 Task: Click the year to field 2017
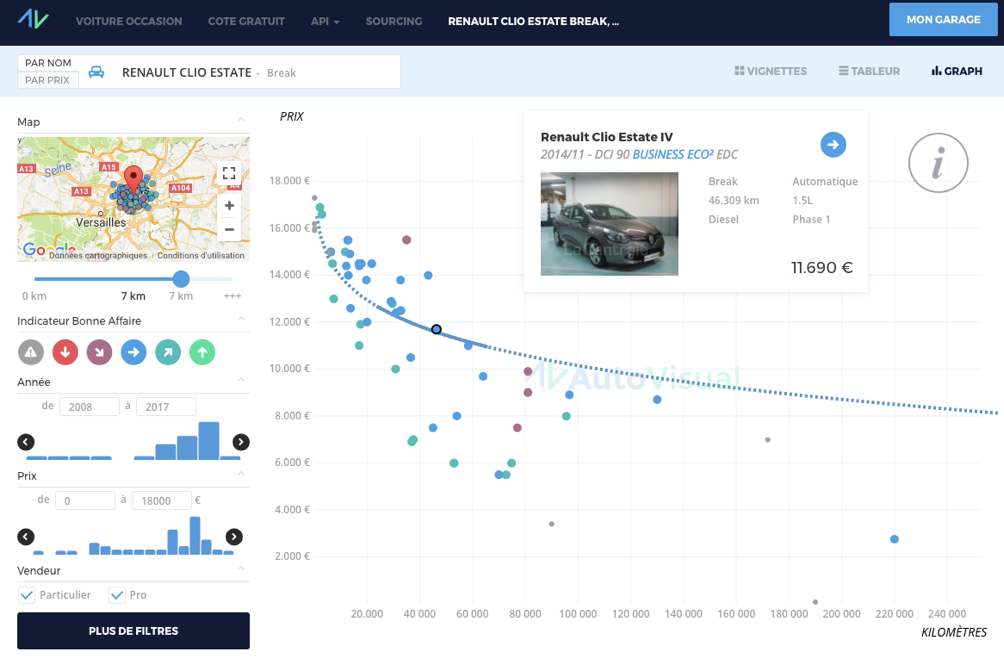pos(166,406)
